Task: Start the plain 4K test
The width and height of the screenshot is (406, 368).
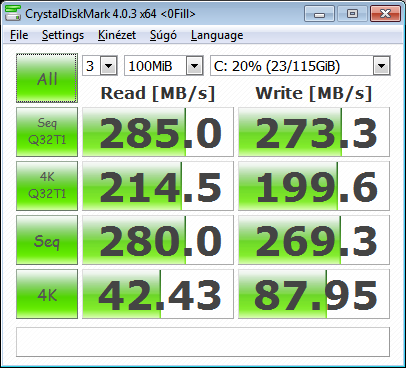Action: (x=47, y=294)
